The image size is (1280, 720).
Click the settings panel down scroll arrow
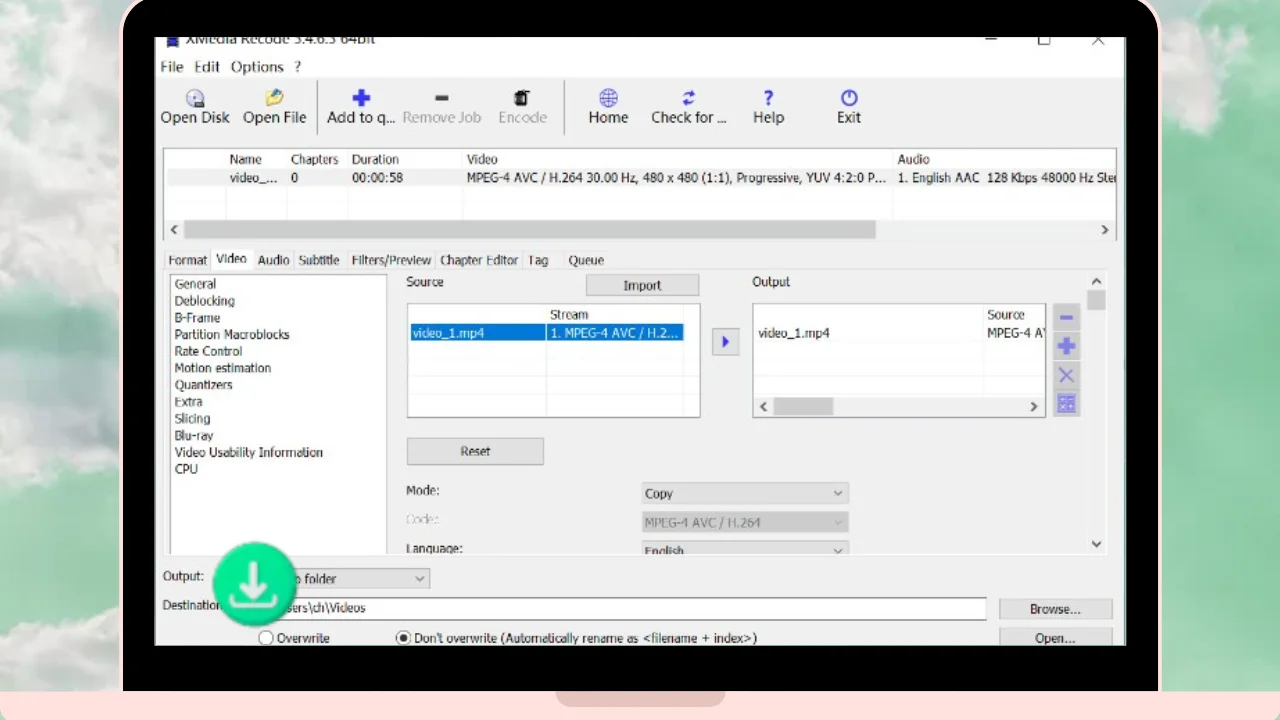[1096, 544]
